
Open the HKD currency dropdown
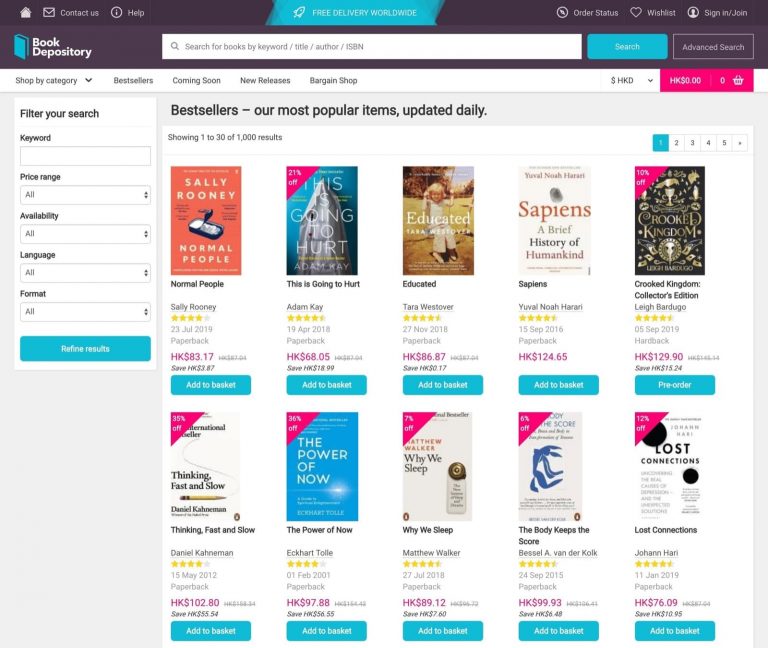(631, 80)
